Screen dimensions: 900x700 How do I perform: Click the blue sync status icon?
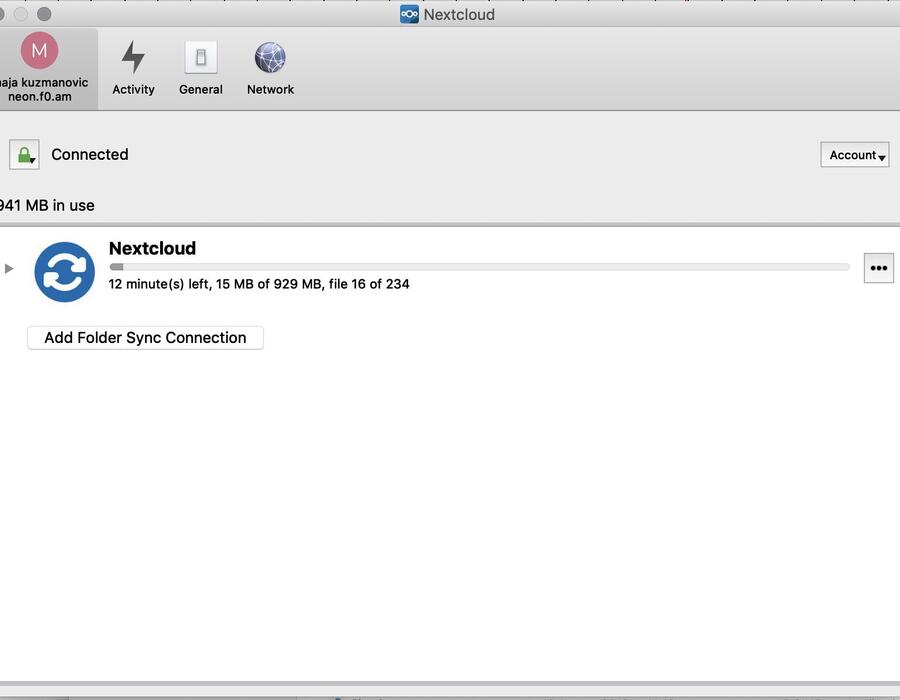pyautogui.click(x=65, y=272)
